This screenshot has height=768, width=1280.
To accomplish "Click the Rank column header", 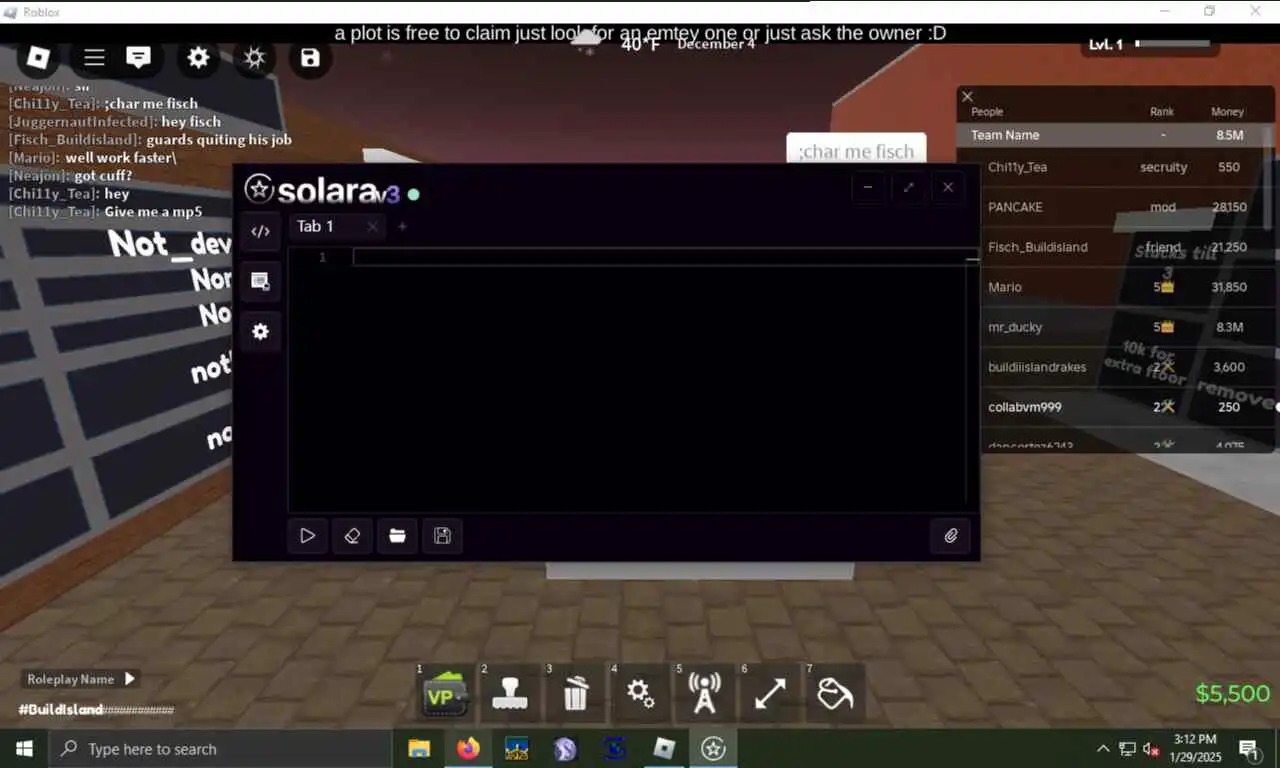I will coord(1162,112).
